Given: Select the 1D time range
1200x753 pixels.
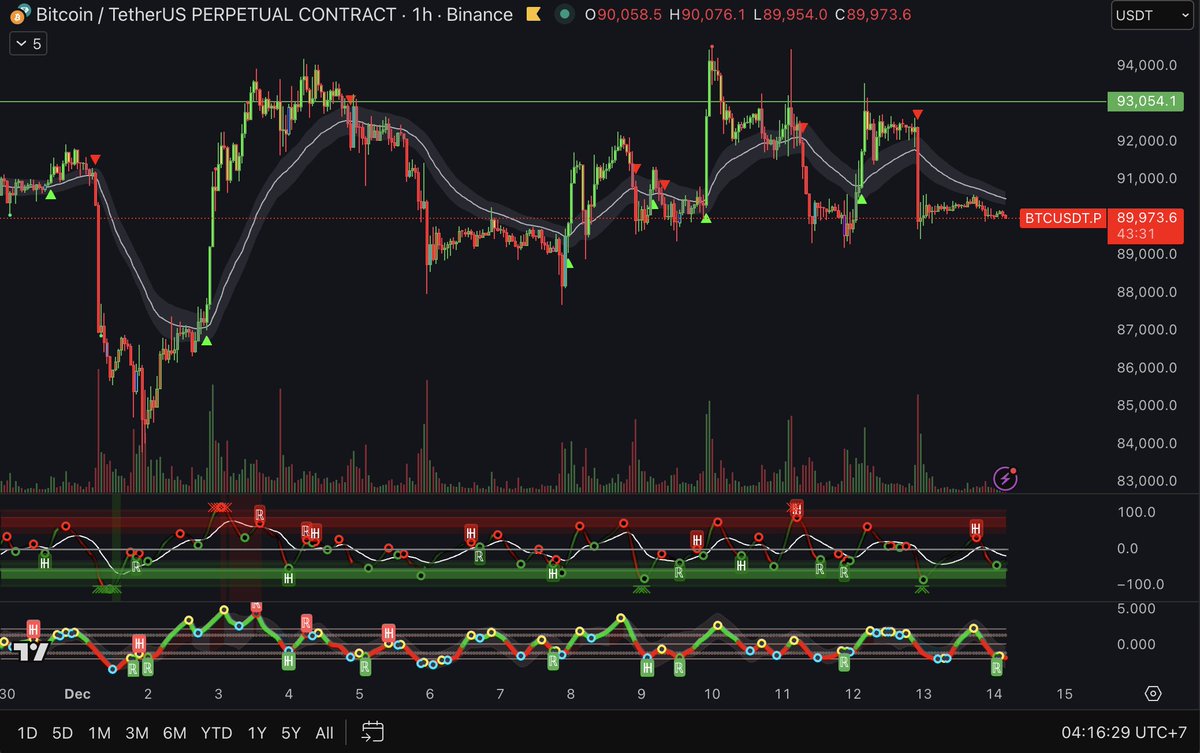Looking at the screenshot, I should point(27,733).
